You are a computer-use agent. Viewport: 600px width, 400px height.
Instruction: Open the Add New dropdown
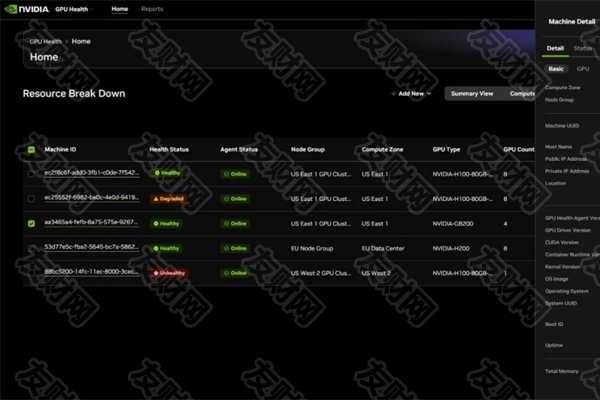[x=411, y=93]
